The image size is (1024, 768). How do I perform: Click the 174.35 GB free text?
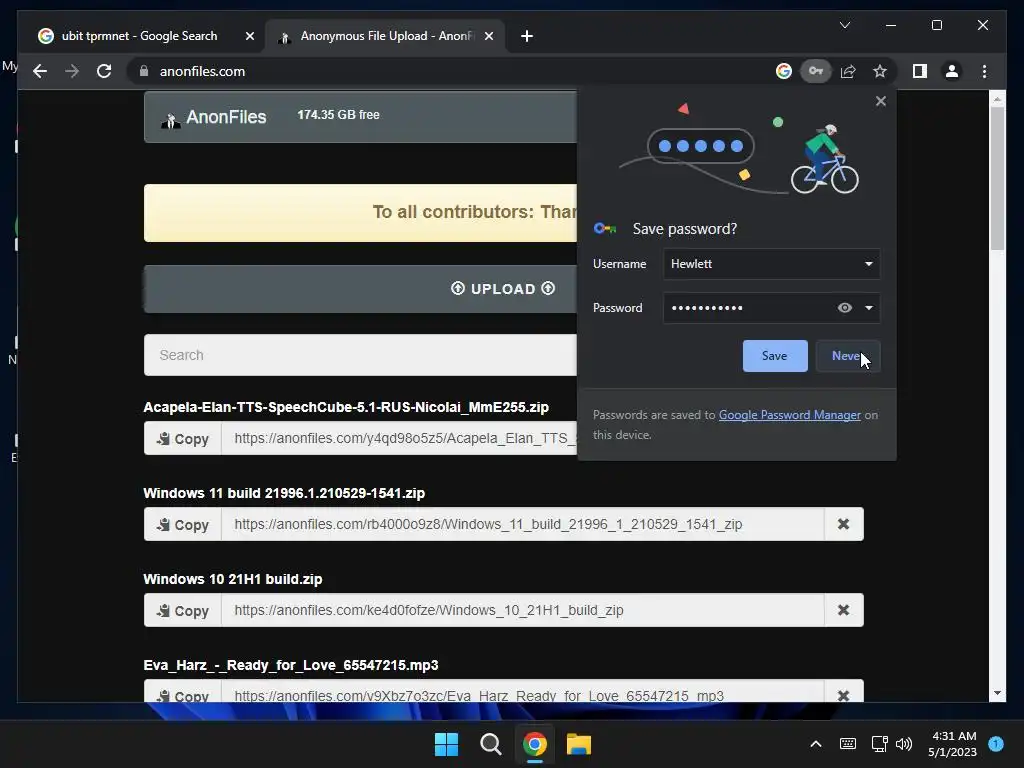click(338, 115)
